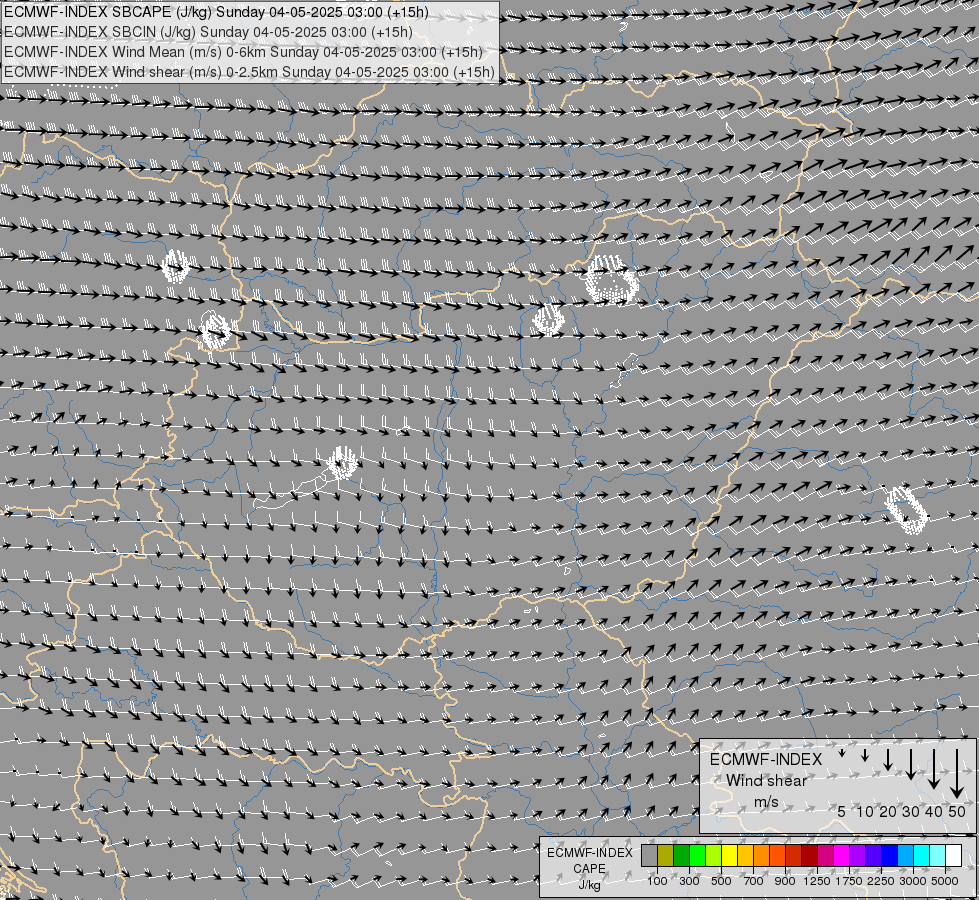Click the m/s unit in wind shear legend
This screenshot has width=979, height=900.
[766, 802]
